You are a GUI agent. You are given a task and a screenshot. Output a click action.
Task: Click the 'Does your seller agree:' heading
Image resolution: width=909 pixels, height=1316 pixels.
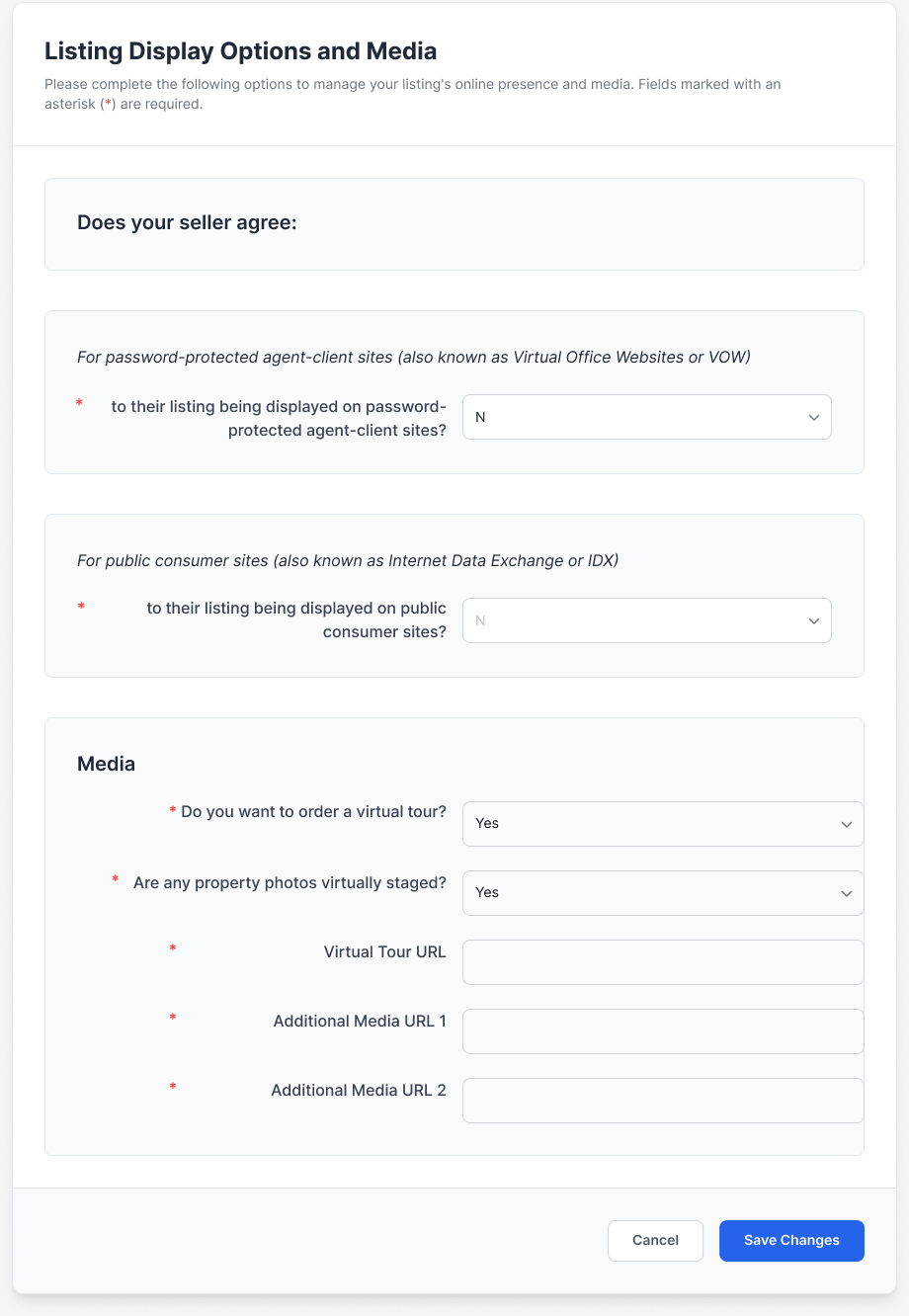click(x=187, y=223)
